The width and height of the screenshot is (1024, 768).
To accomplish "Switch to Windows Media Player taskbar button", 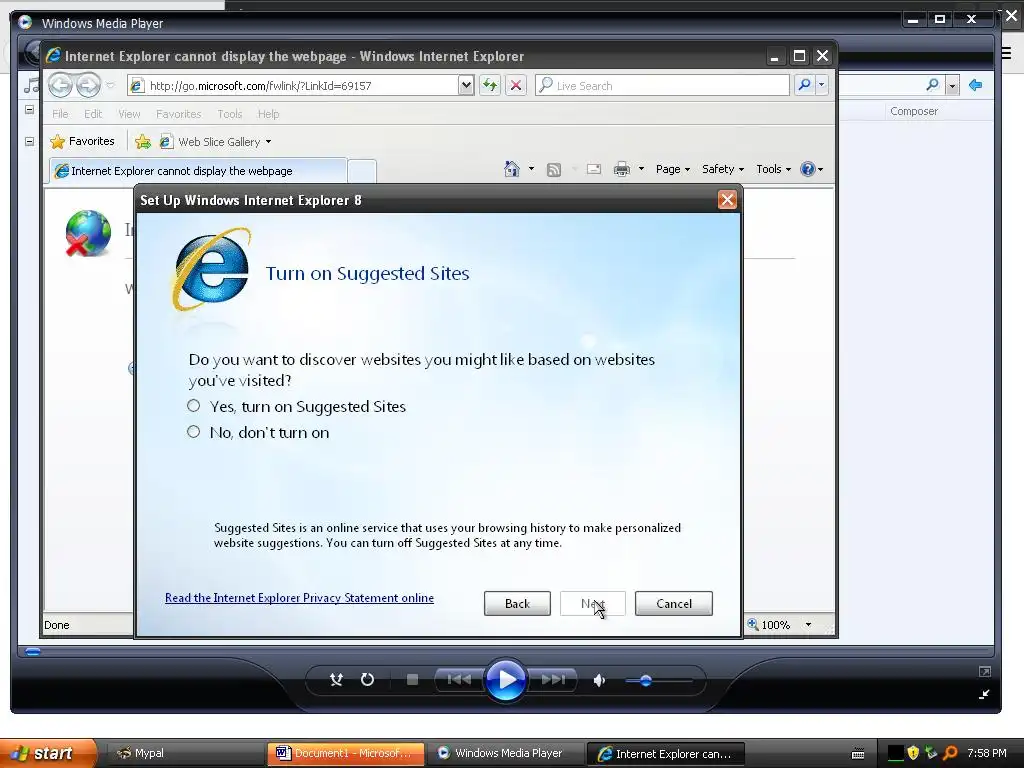I will coord(505,753).
